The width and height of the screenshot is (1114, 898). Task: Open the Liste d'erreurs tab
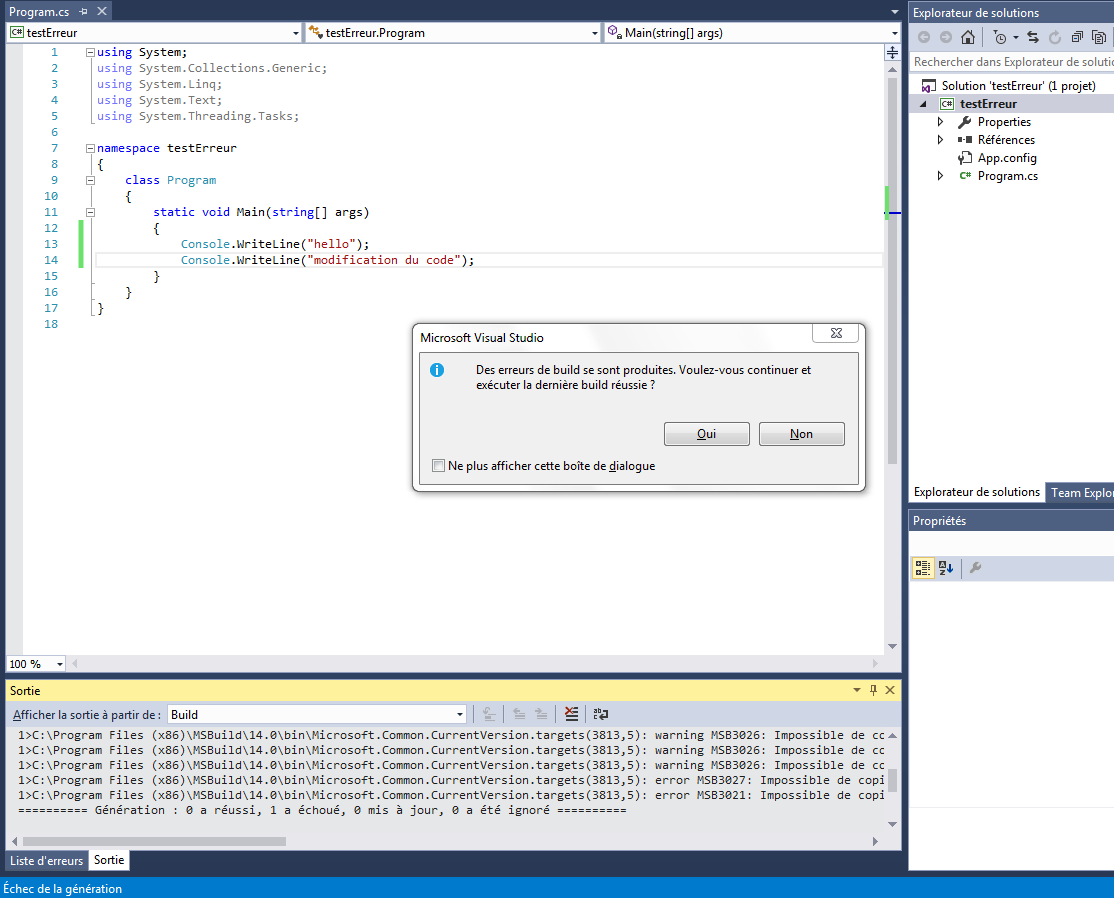coord(46,860)
